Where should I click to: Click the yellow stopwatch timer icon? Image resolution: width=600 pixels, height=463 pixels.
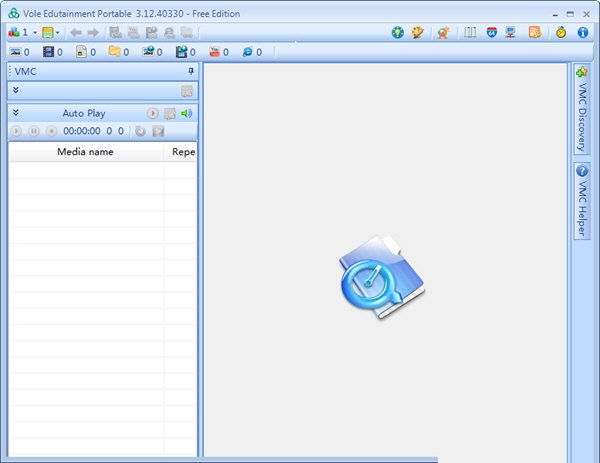click(561, 33)
